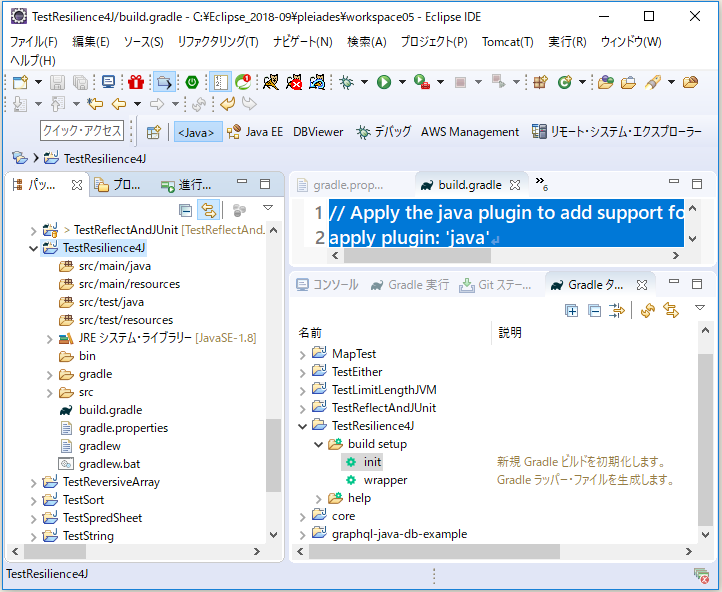The width and height of the screenshot is (722, 592).
Task: Click Collapse All in Gradle Tasks view
Action: click(594, 311)
